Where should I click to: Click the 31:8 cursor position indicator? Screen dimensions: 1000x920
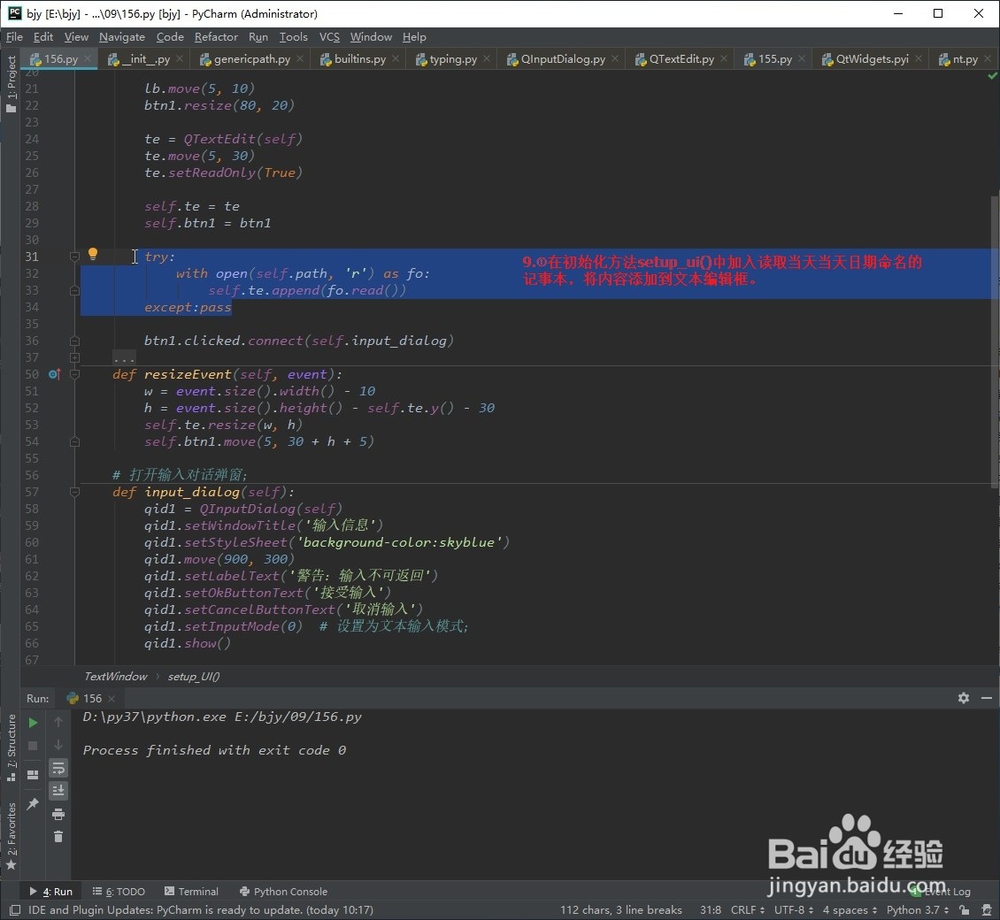coord(710,910)
